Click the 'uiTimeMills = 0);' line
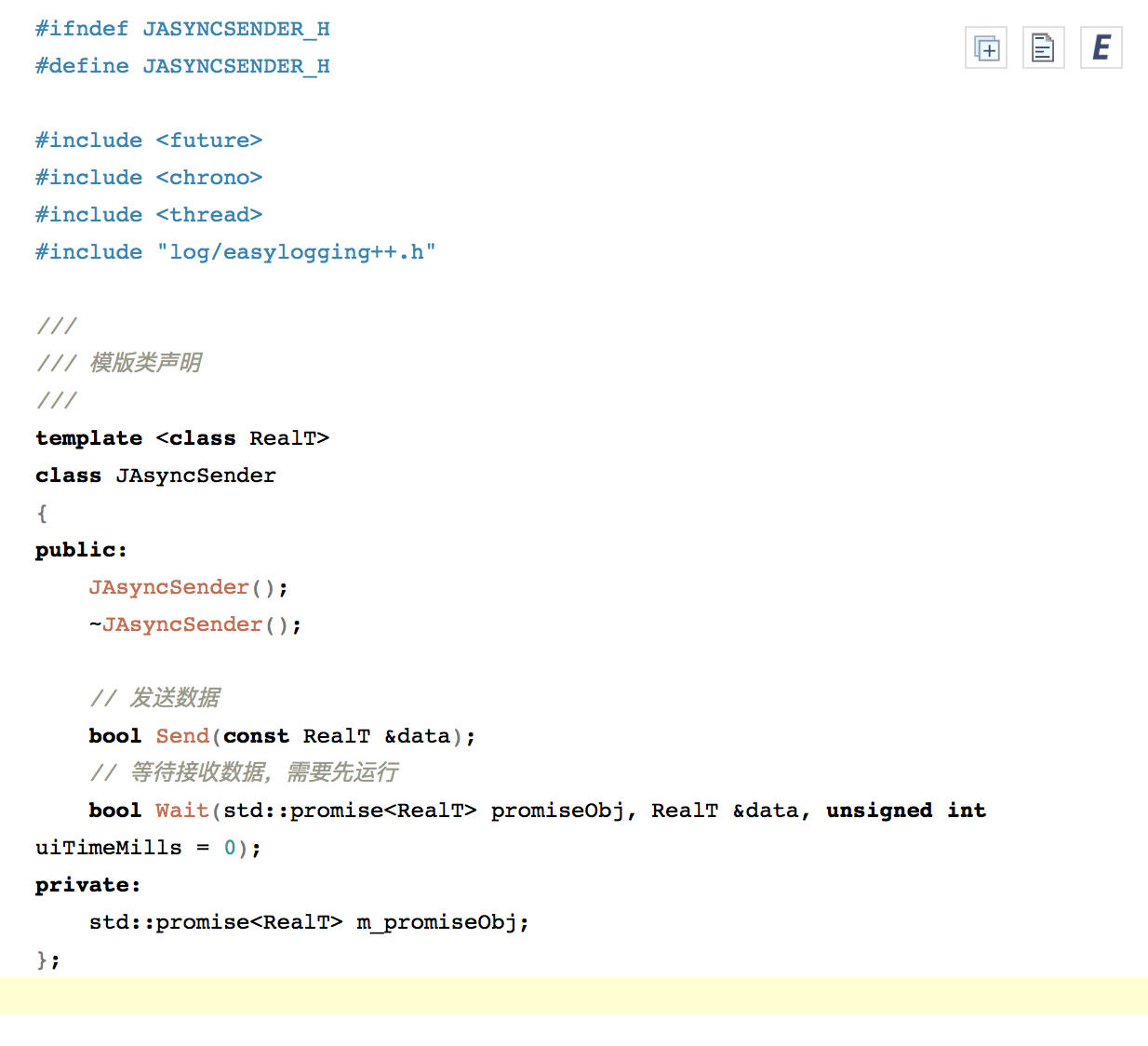This screenshot has height=1046, width=1148. (x=149, y=848)
